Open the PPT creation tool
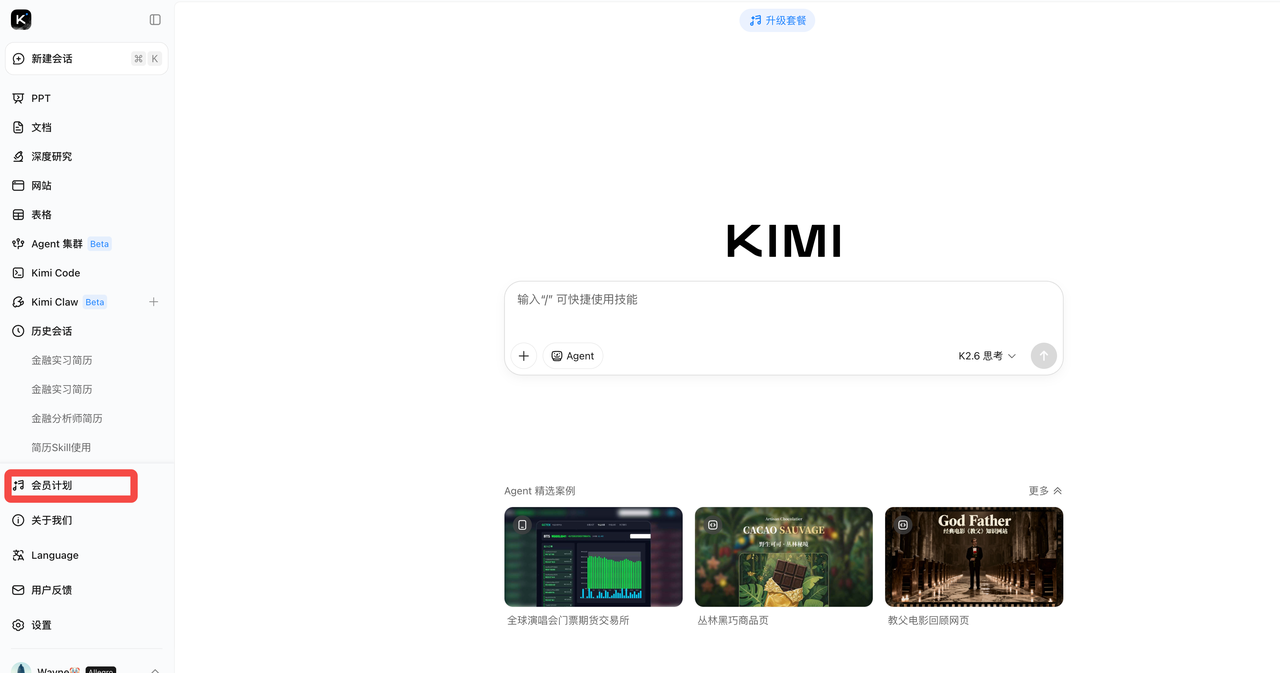This screenshot has width=1280, height=673. pos(40,97)
